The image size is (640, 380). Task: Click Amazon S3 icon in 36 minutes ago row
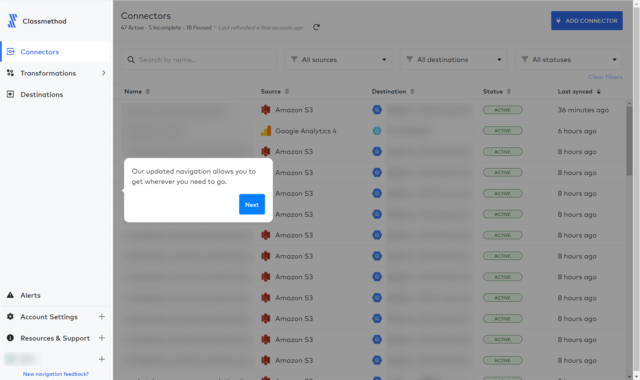click(266, 110)
